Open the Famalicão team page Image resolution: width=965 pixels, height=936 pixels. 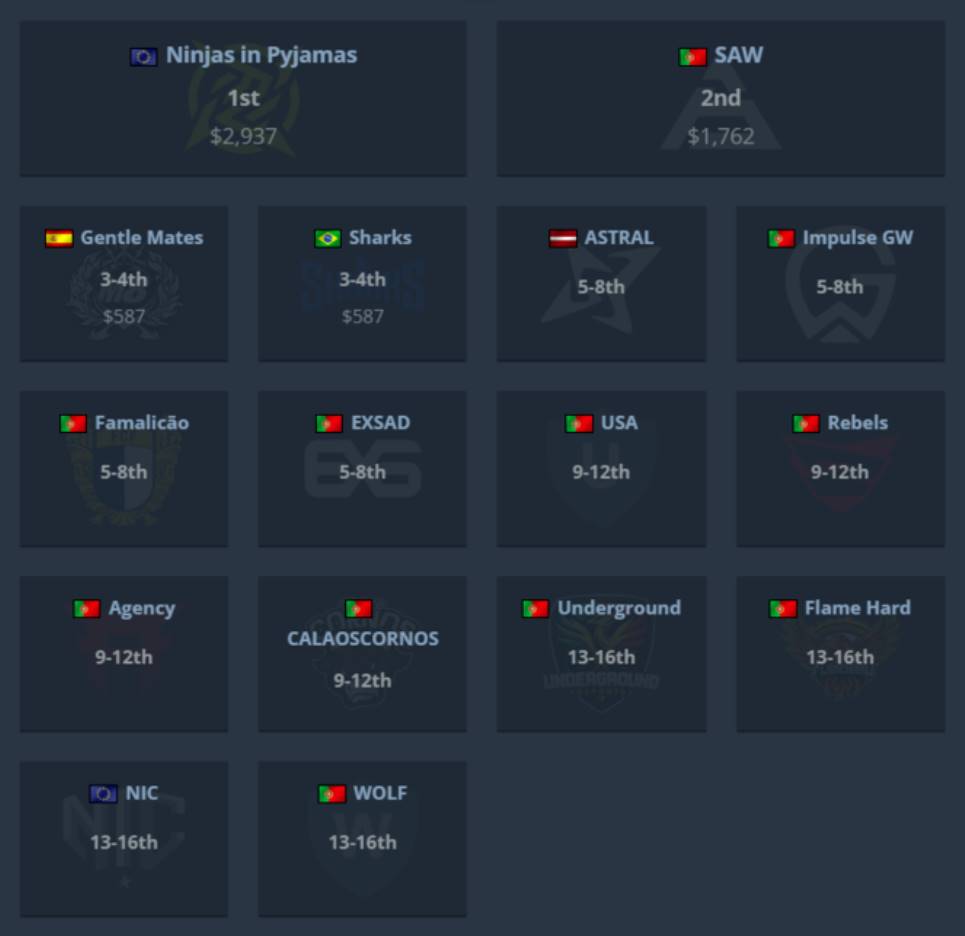(142, 423)
